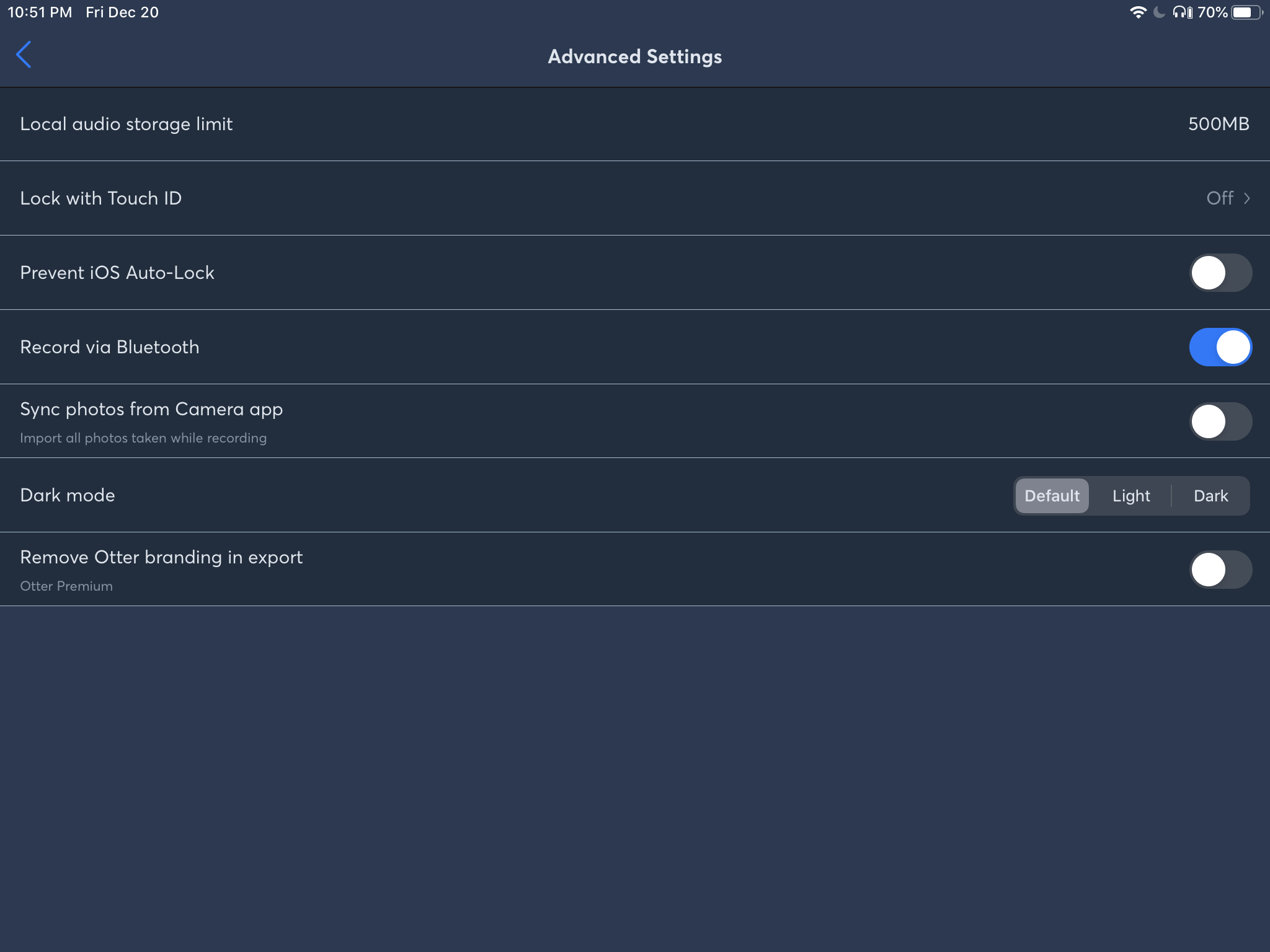Tap the Off value for Touch ID
This screenshot has height=952, width=1270.
(1219, 198)
